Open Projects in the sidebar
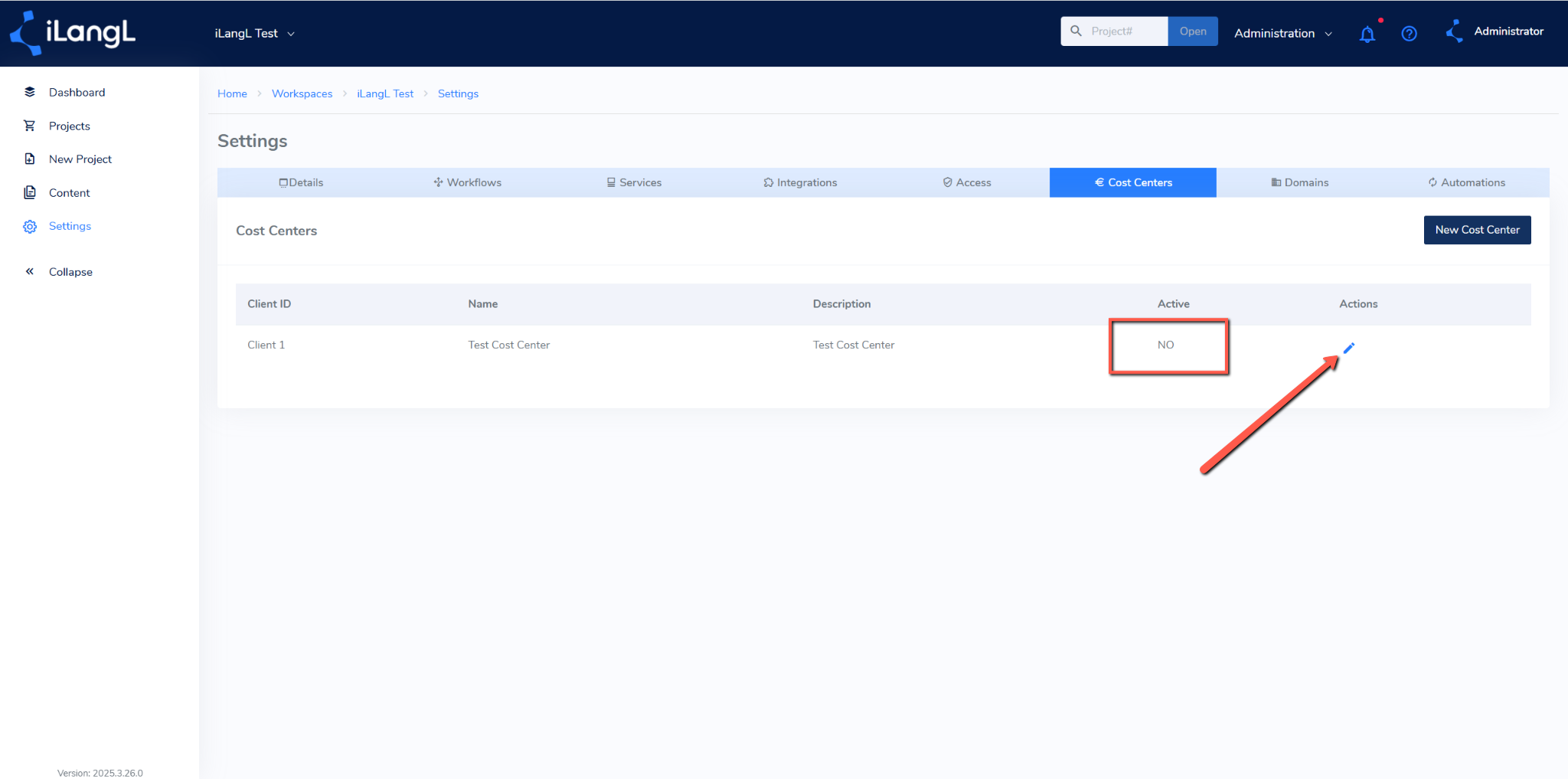 pos(70,126)
